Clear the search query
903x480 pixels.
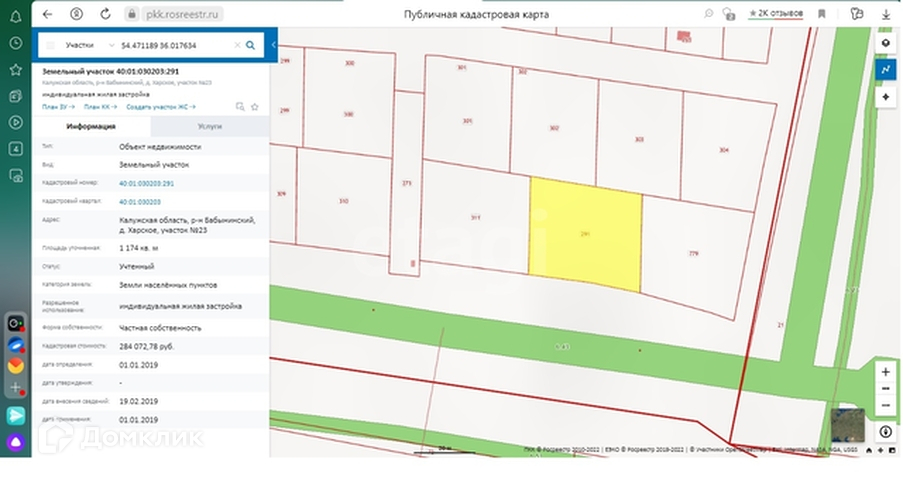point(237,45)
